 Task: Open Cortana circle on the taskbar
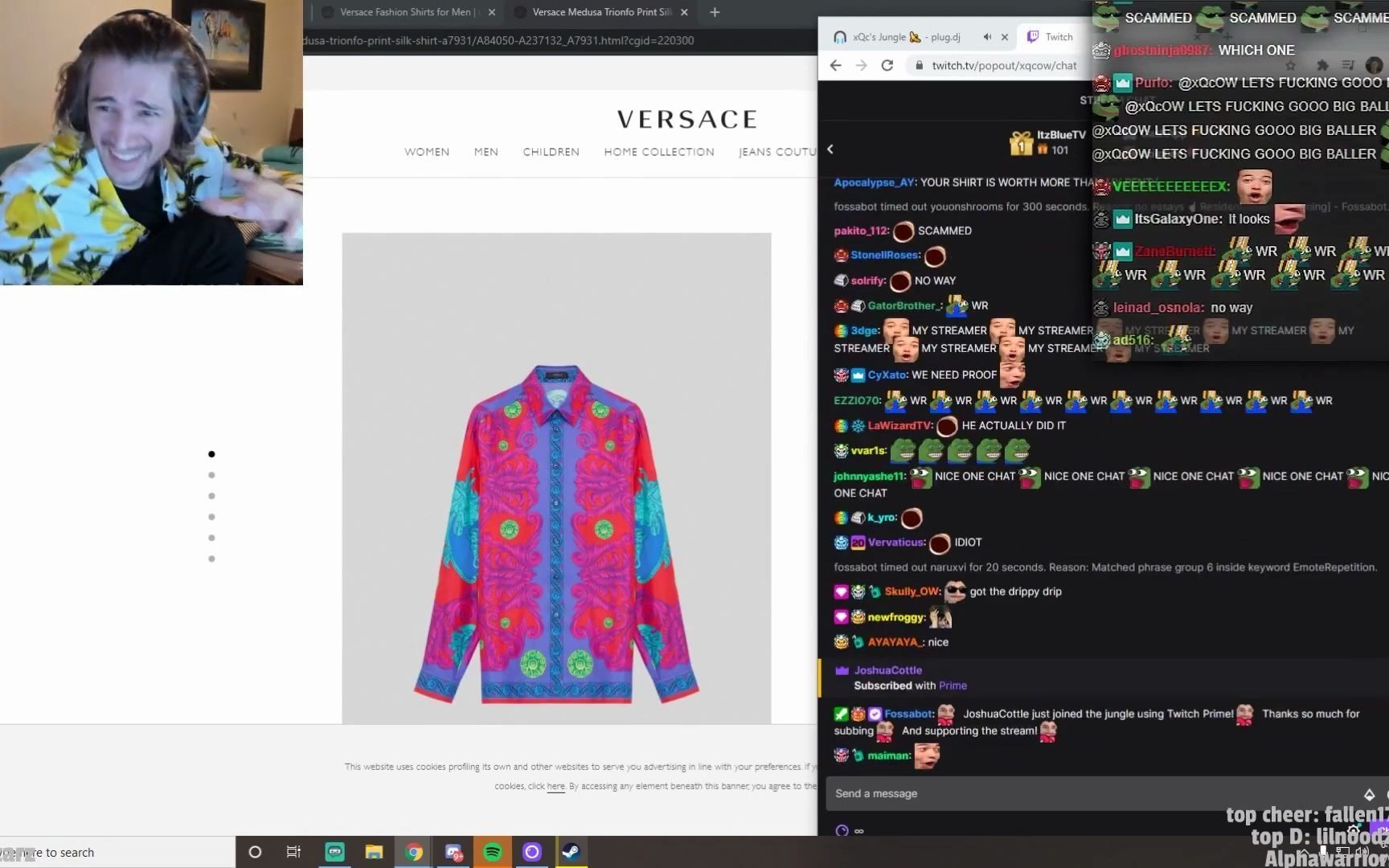pyautogui.click(x=255, y=852)
